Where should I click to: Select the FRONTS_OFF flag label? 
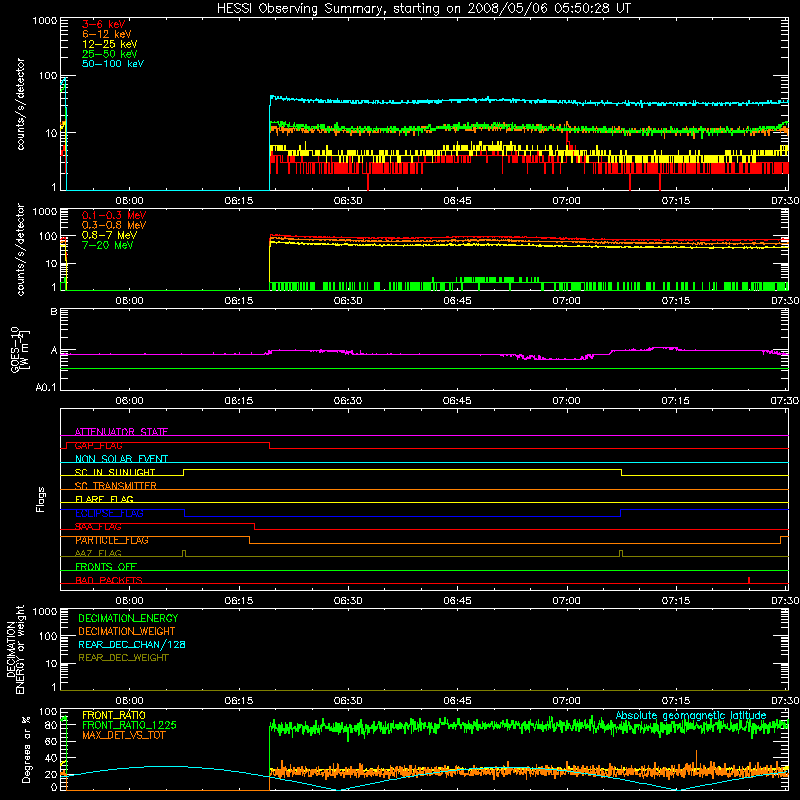click(106, 567)
